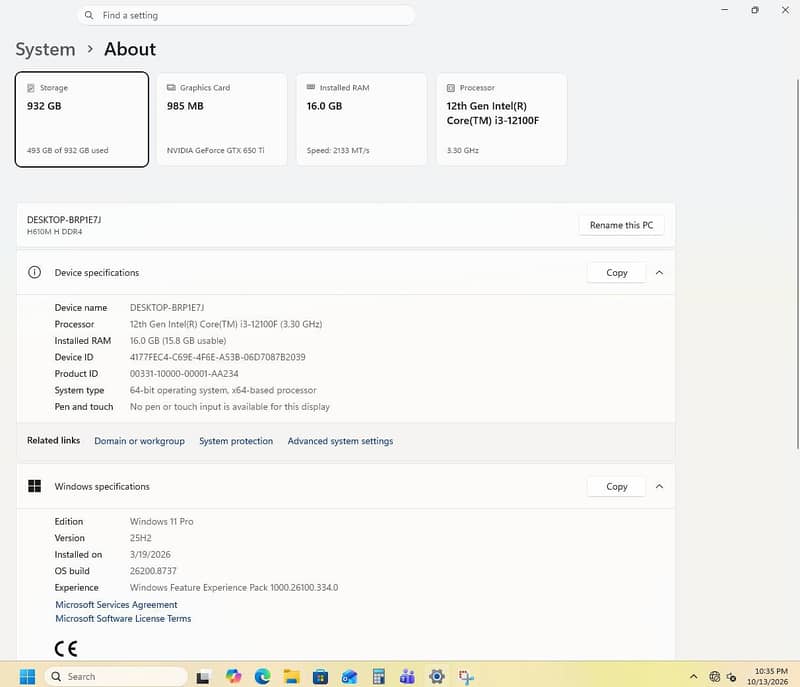This screenshot has height=687, width=800.
Task: Click the tray icon beside the clock
Action: coord(732,677)
